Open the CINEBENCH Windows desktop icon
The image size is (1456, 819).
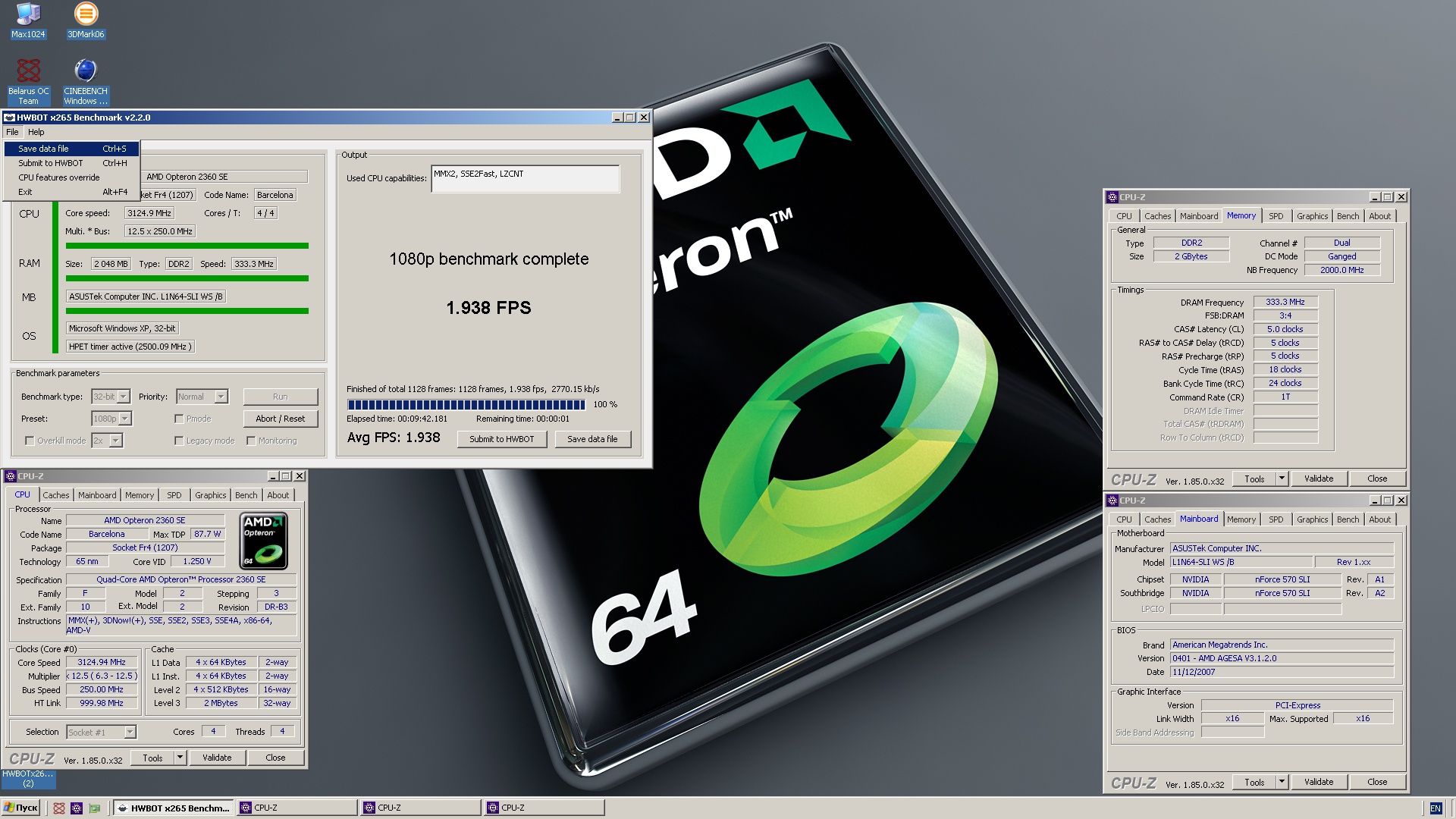tap(86, 82)
